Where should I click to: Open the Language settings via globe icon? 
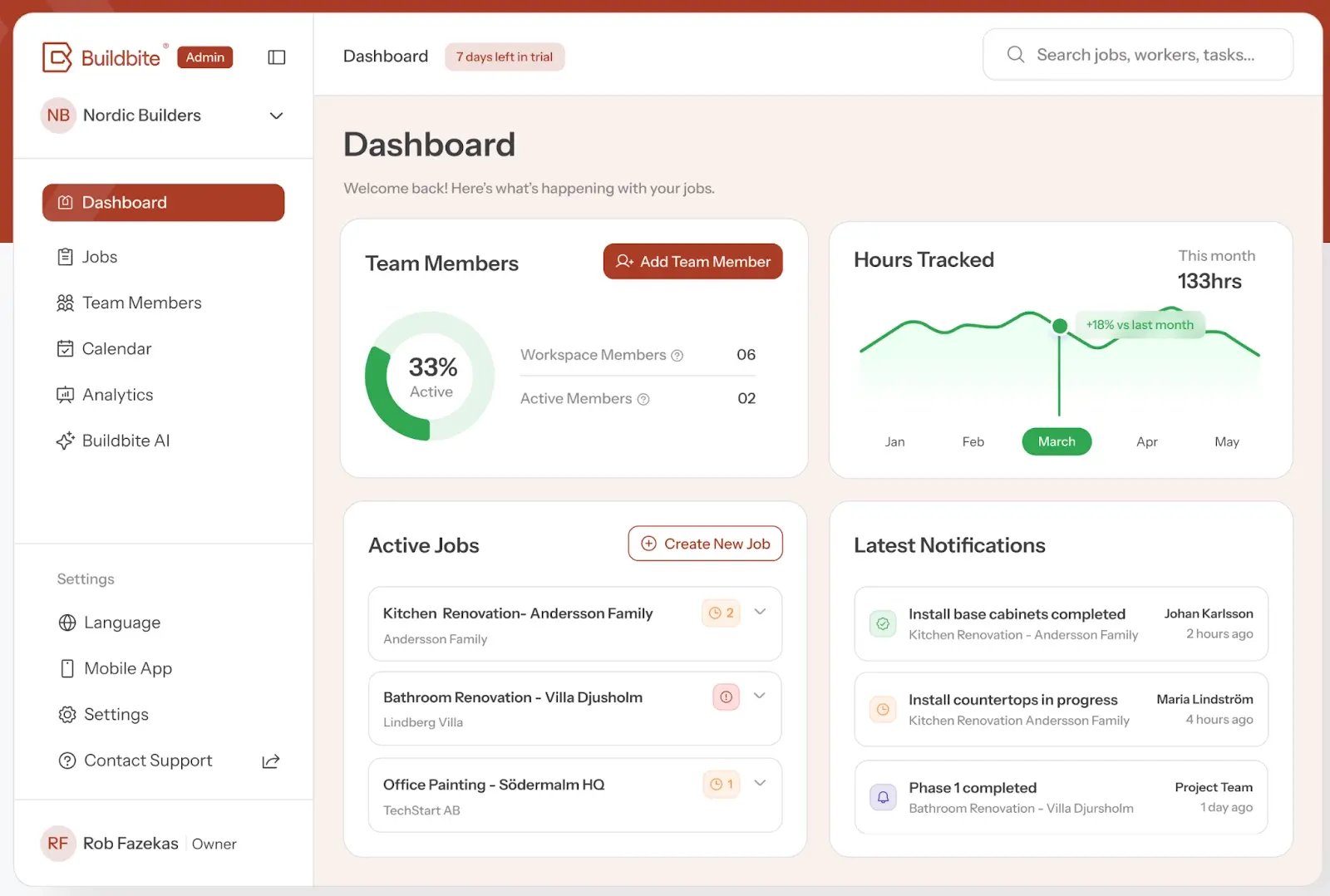[66, 622]
